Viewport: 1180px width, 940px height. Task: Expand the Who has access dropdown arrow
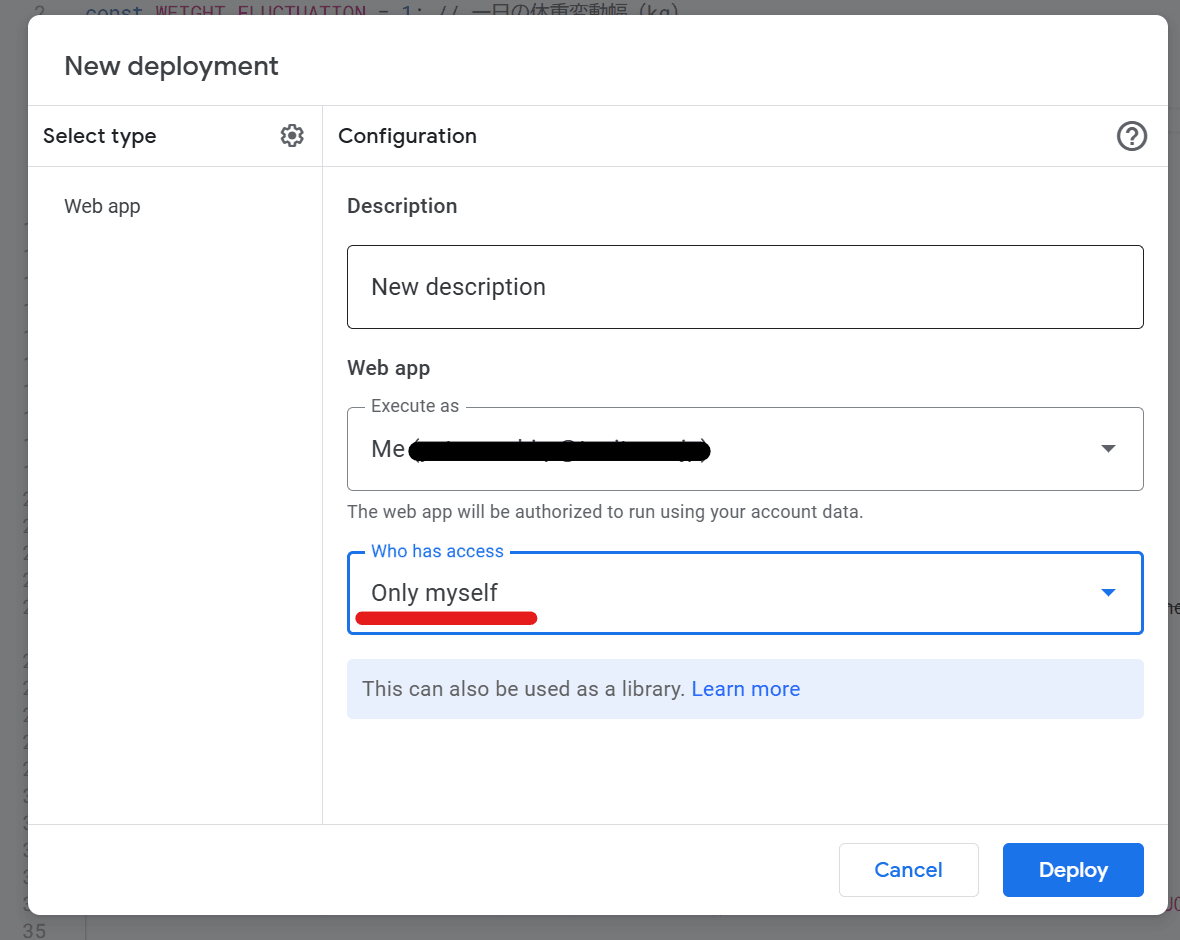point(1108,593)
